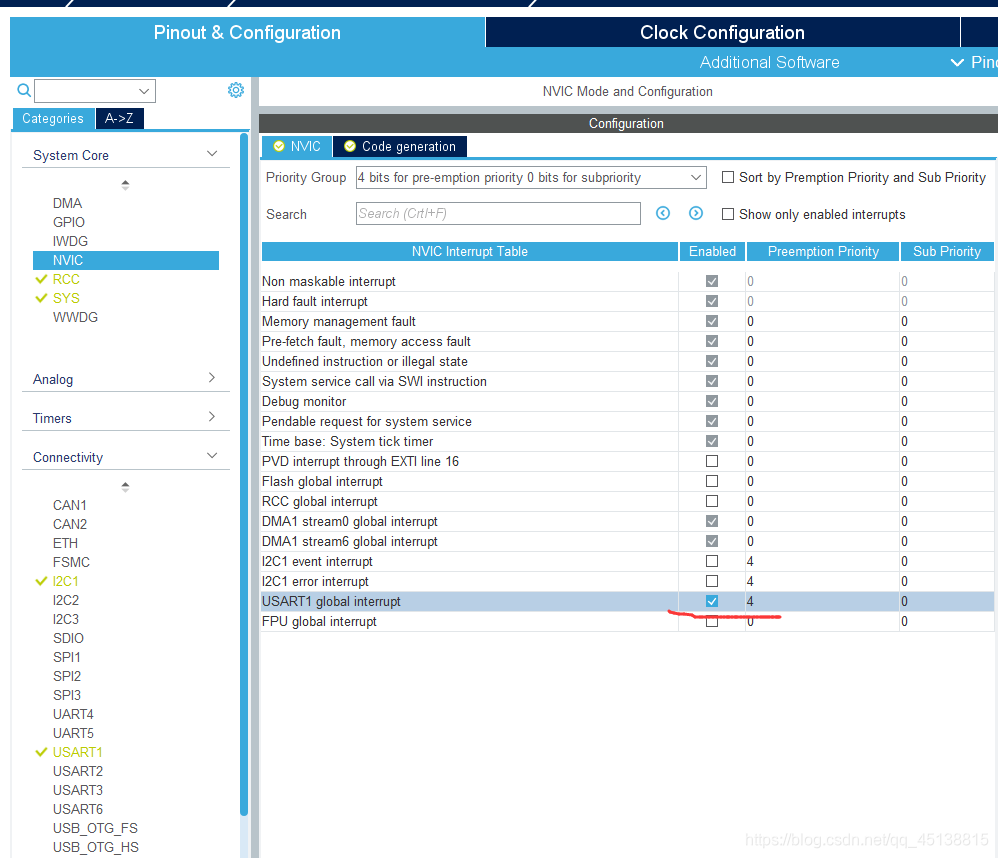
Task: Disable DMA1 stream0 global interrupt checkbox
Action: coord(712,521)
